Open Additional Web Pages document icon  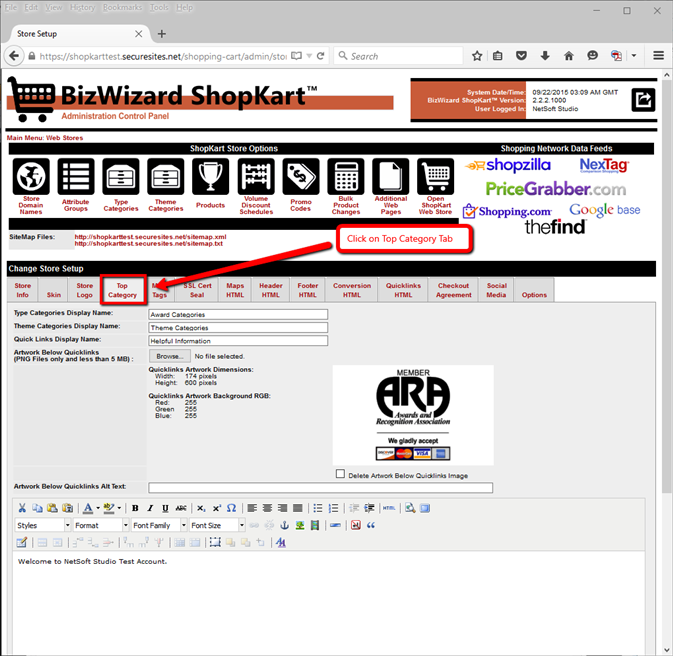pyautogui.click(x=391, y=176)
